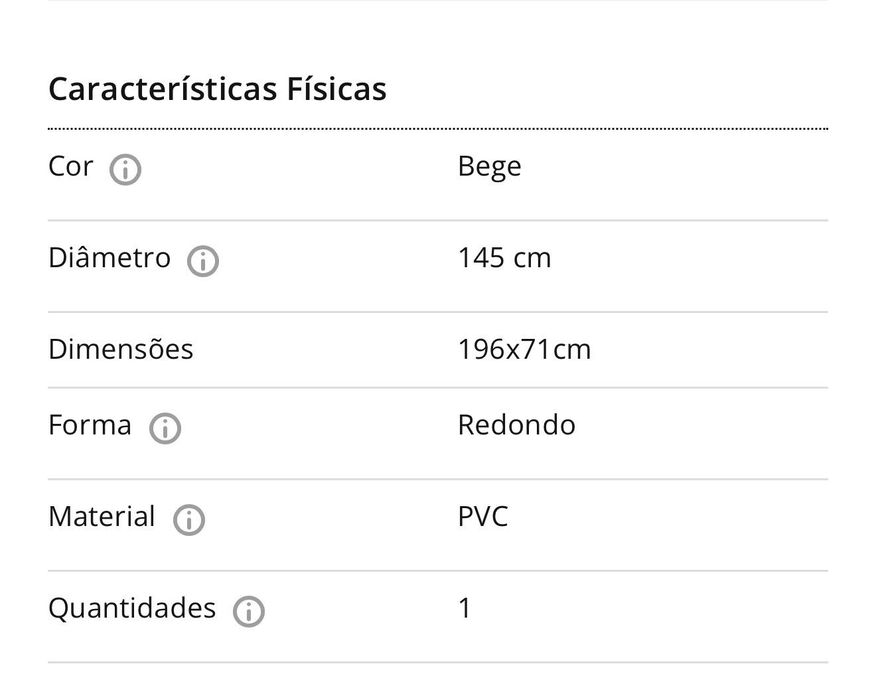876x699 pixels.
Task: Click the Forma label text
Action: point(89,425)
